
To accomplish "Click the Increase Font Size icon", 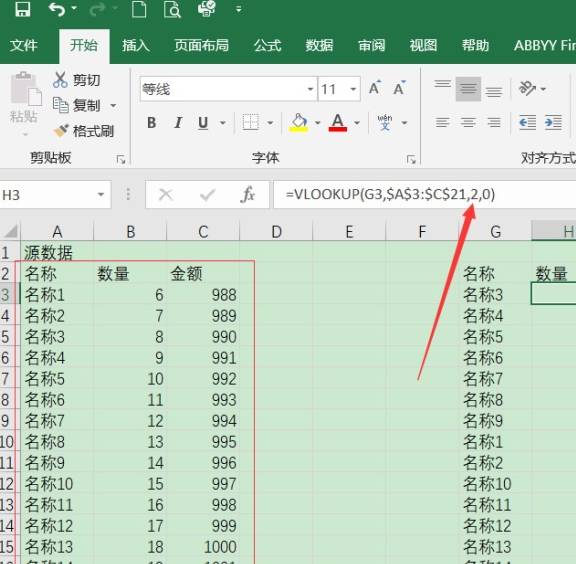I will (375, 88).
